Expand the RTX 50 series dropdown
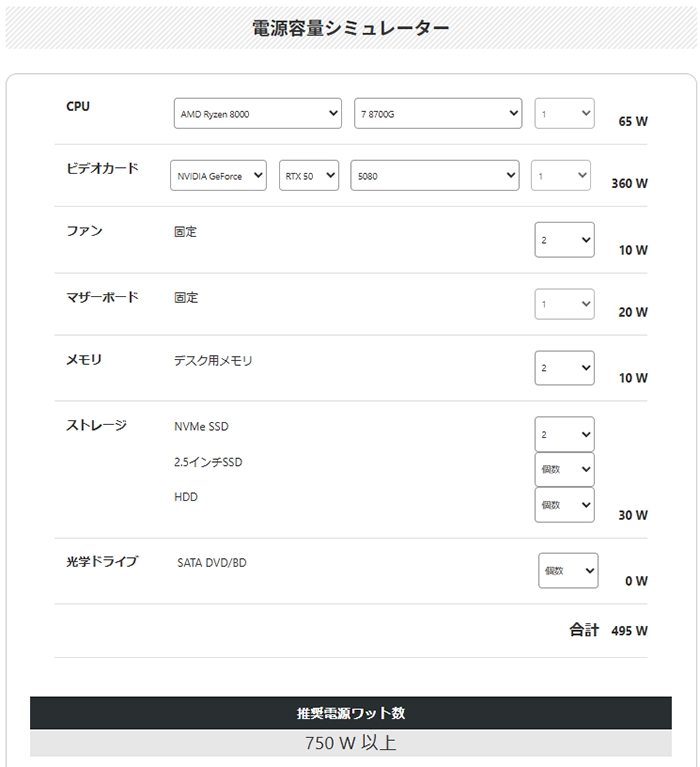The width and height of the screenshot is (700, 767). [x=308, y=176]
